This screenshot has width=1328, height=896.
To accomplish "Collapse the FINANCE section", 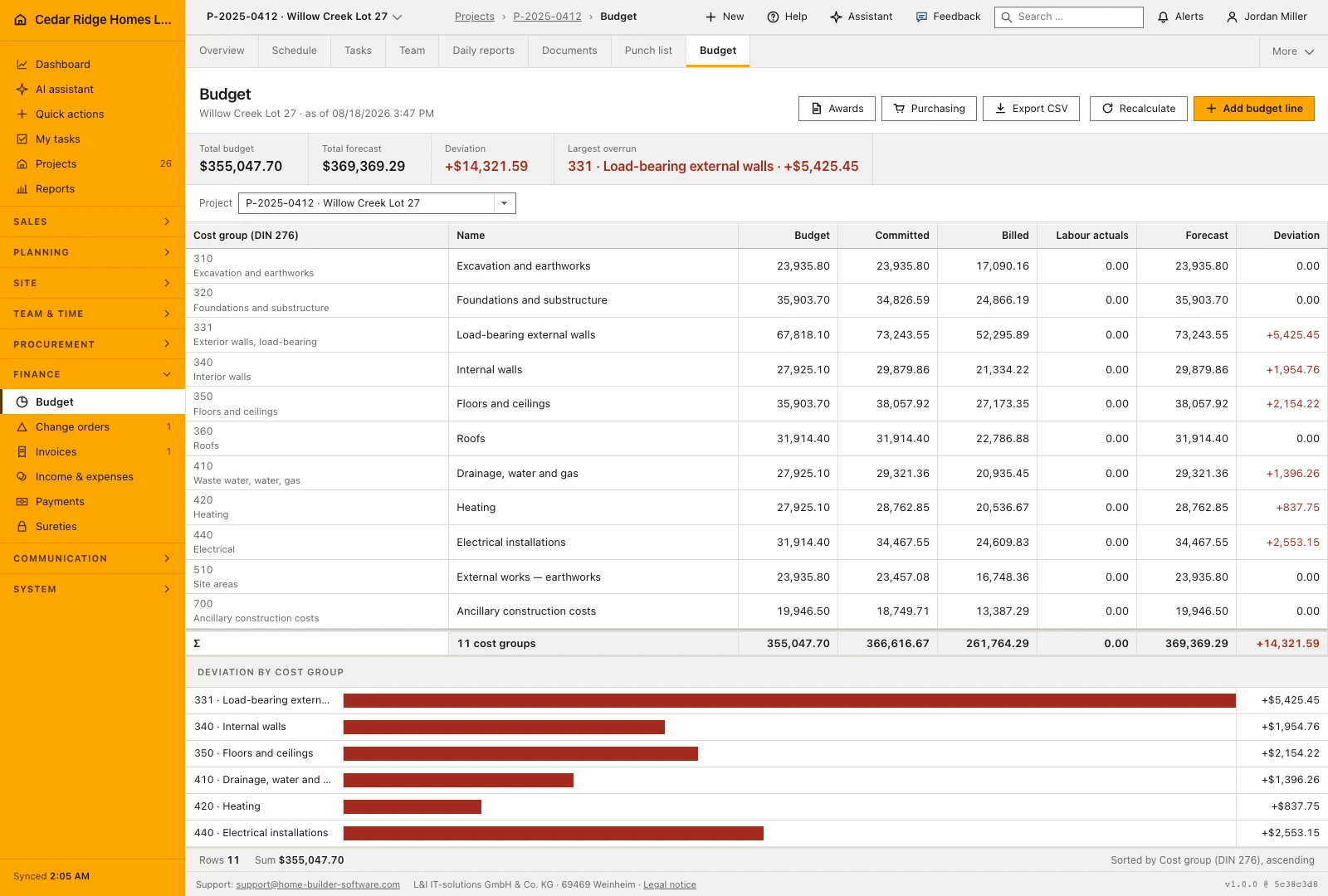I will tap(92, 374).
